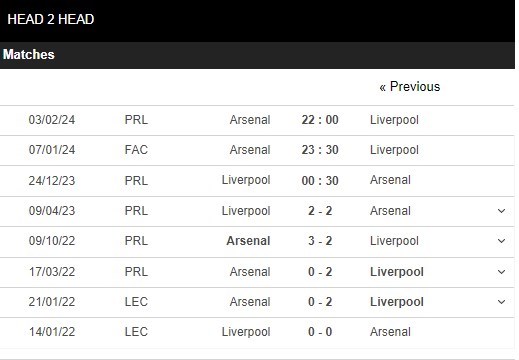The image size is (519, 360).
Task: Click Arsenal in the 03/02/24 row
Action: pyautogui.click(x=250, y=120)
